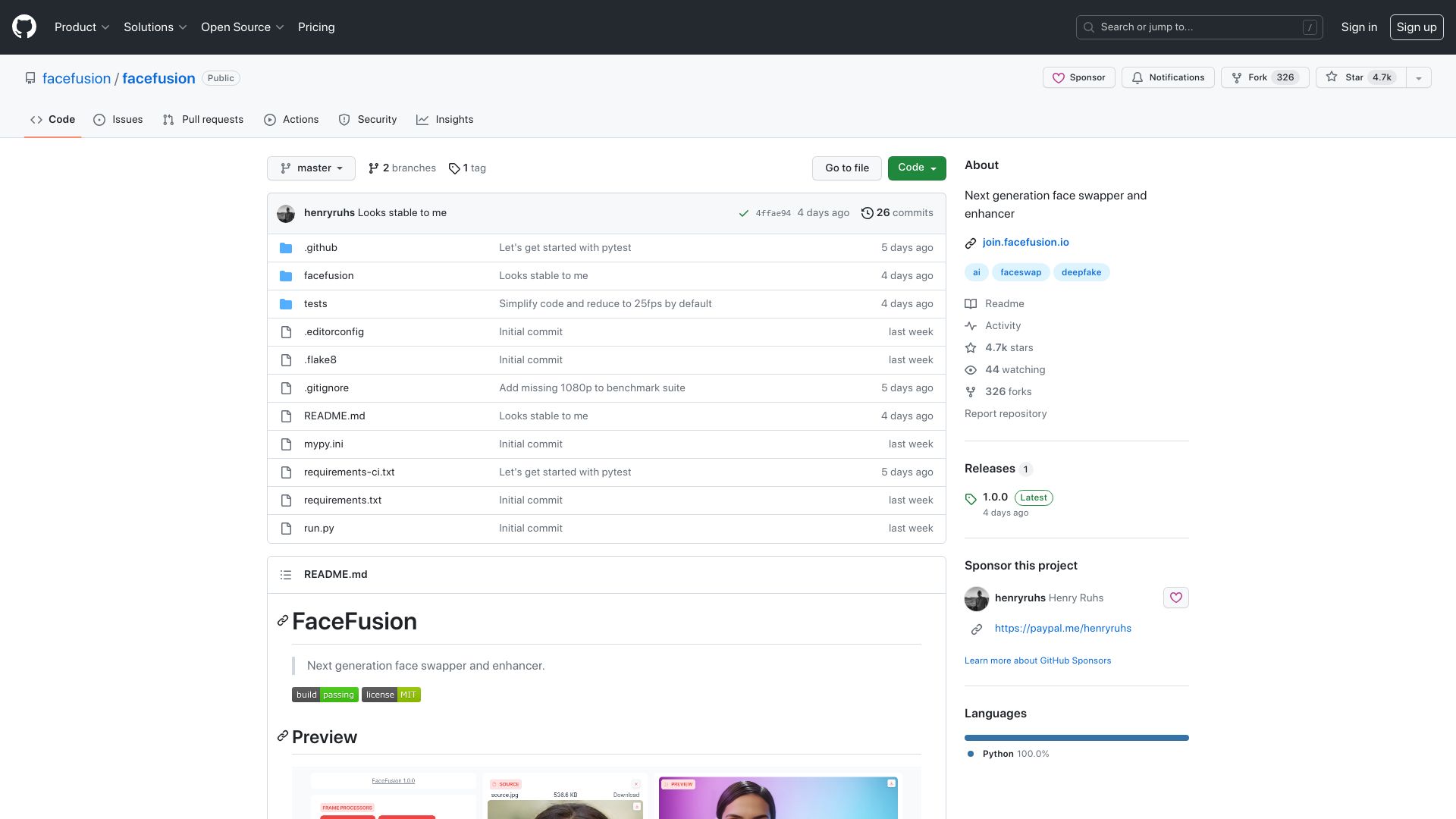Click the Preview heading anchor link icon
This screenshot has height=819, width=1456.
[x=283, y=736]
